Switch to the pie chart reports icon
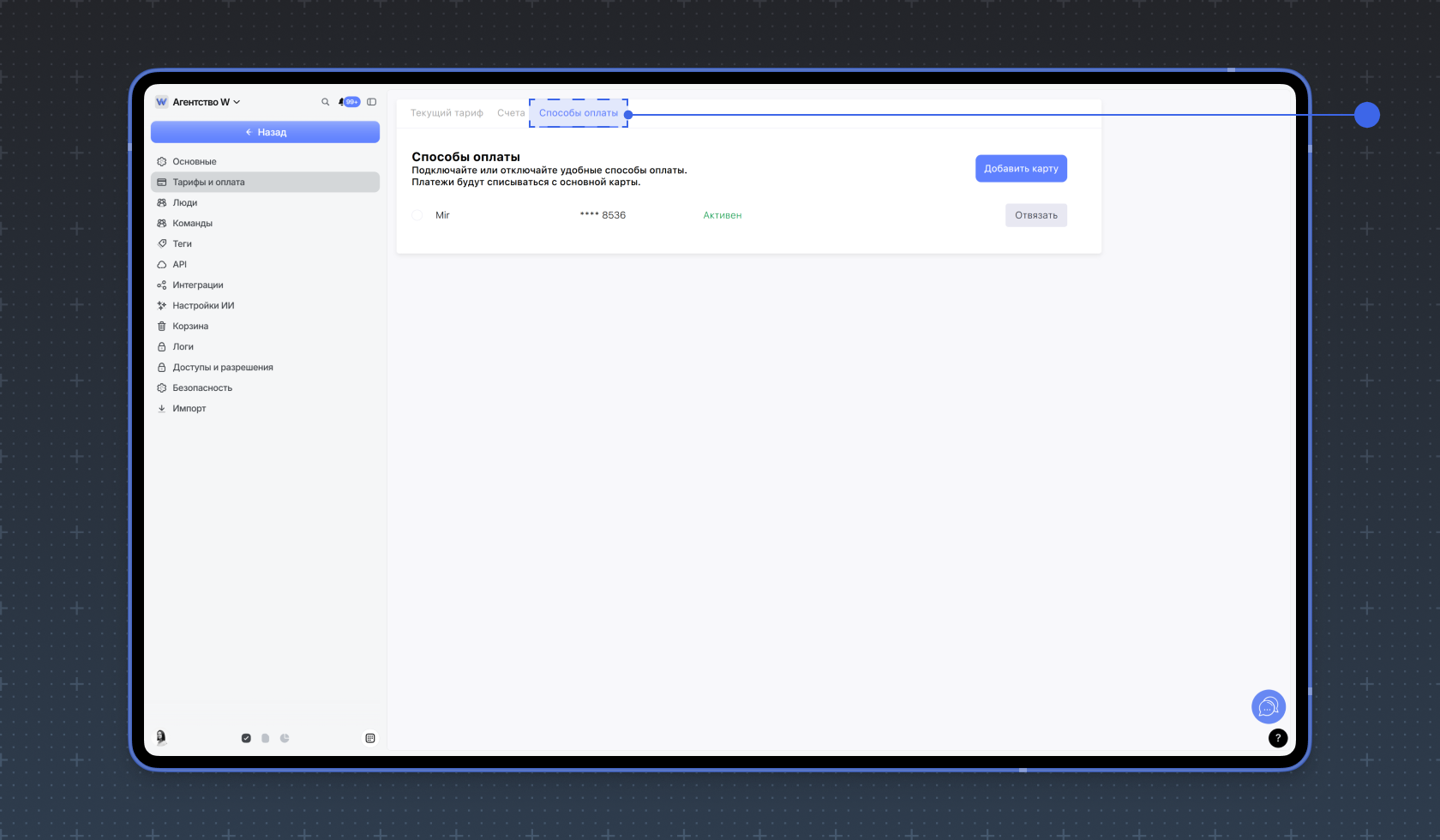 coord(285,738)
